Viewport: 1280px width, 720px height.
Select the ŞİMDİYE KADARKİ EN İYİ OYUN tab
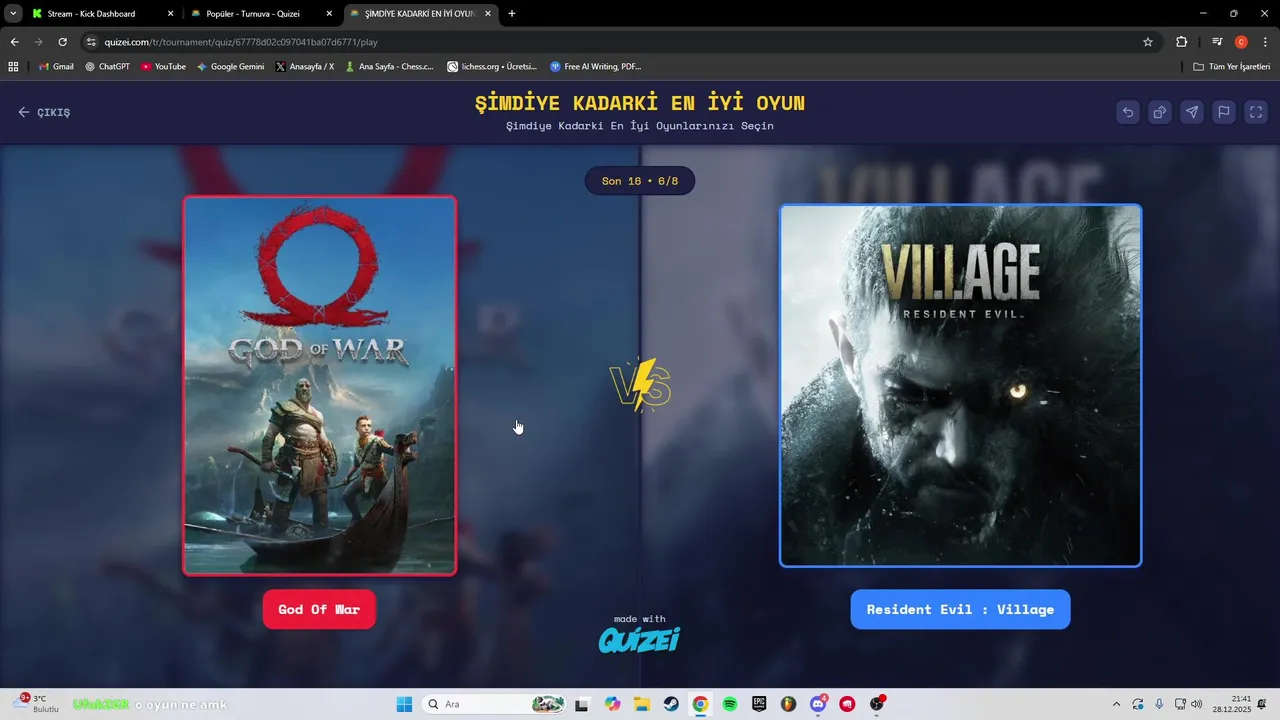(419, 14)
